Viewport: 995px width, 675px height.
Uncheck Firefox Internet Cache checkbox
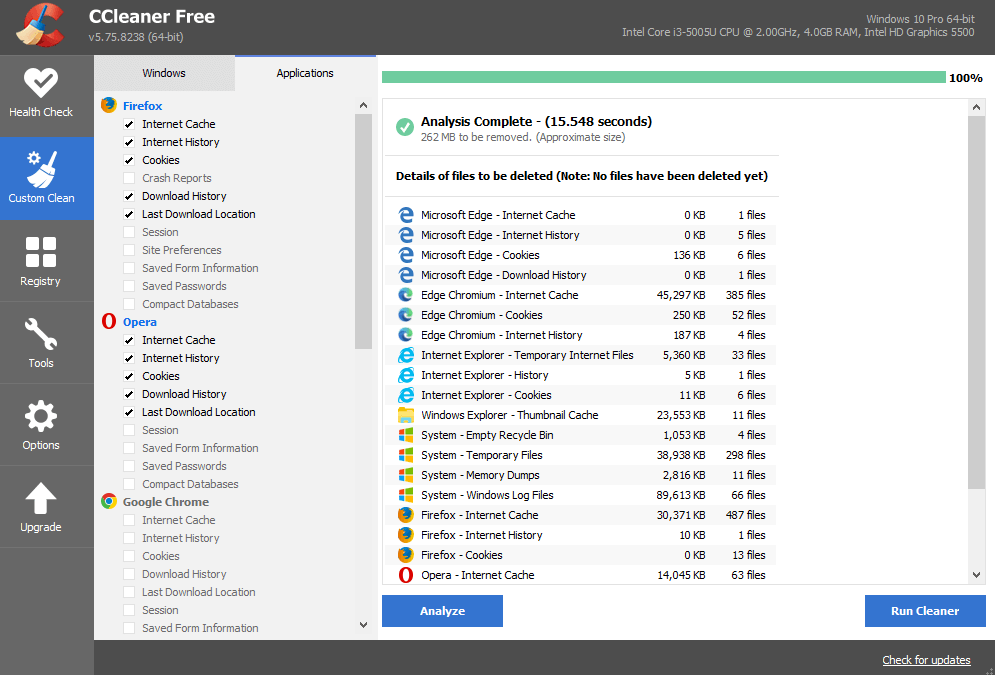129,124
